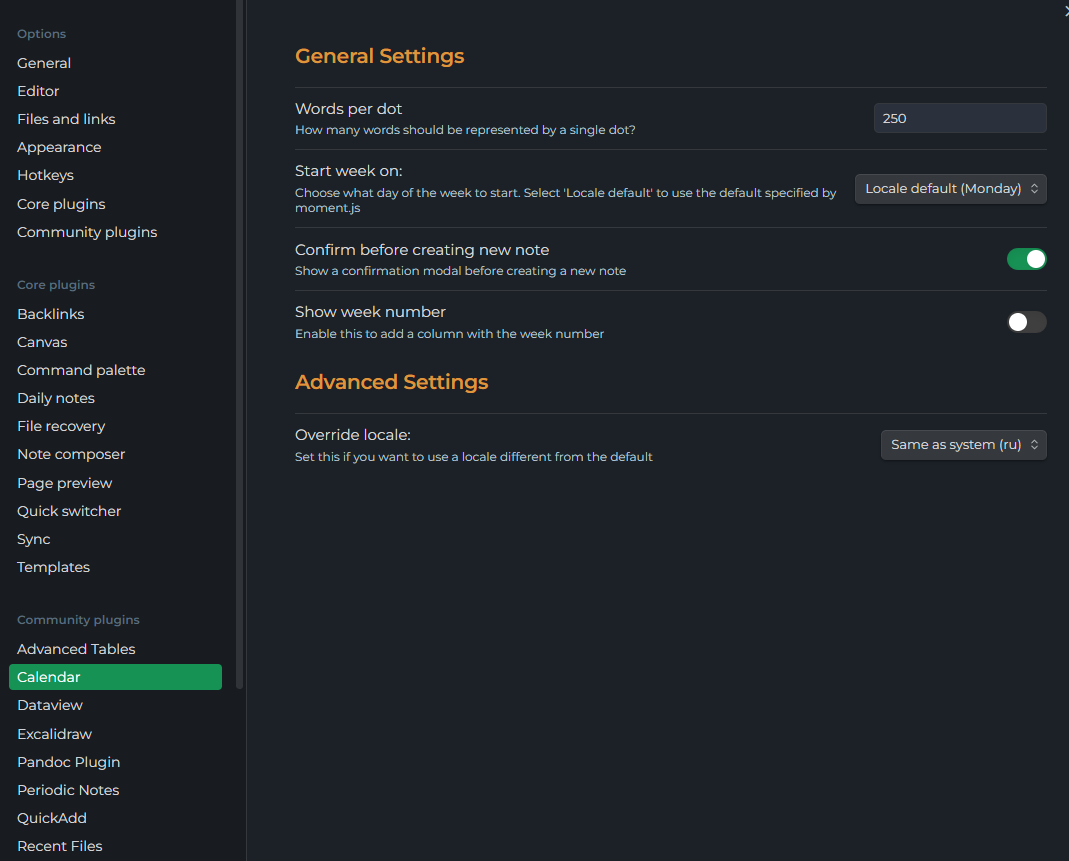
Task: Open Dataview plugin settings
Action: coord(50,705)
